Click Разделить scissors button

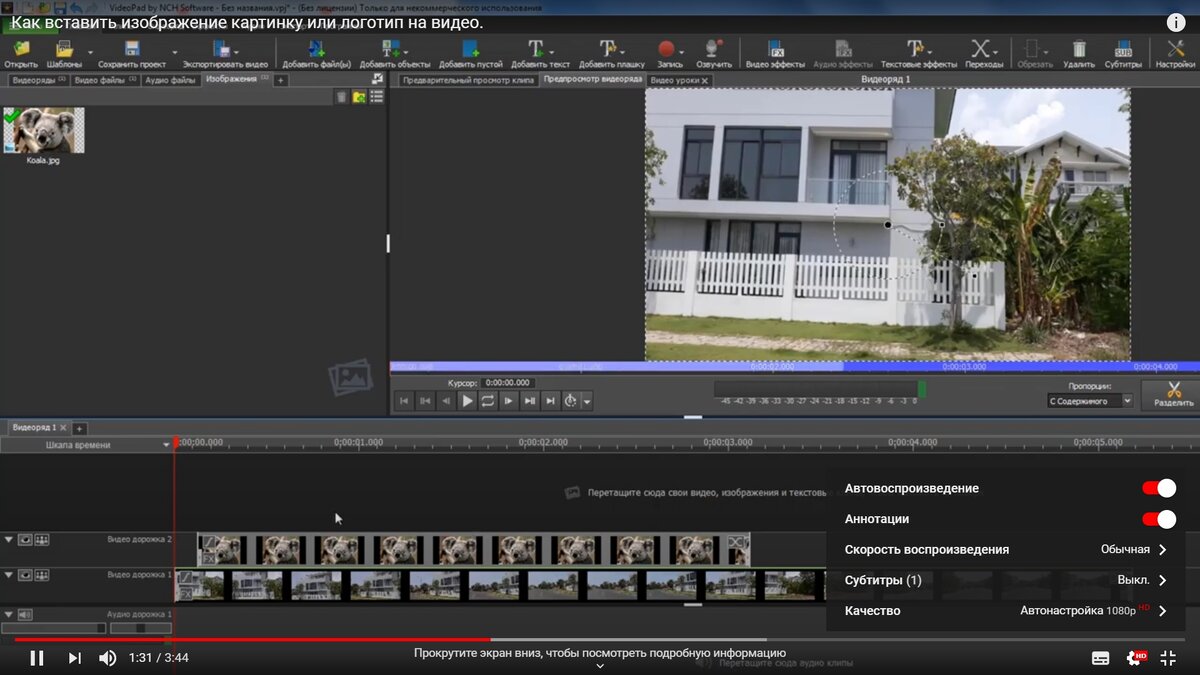[1173, 394]
